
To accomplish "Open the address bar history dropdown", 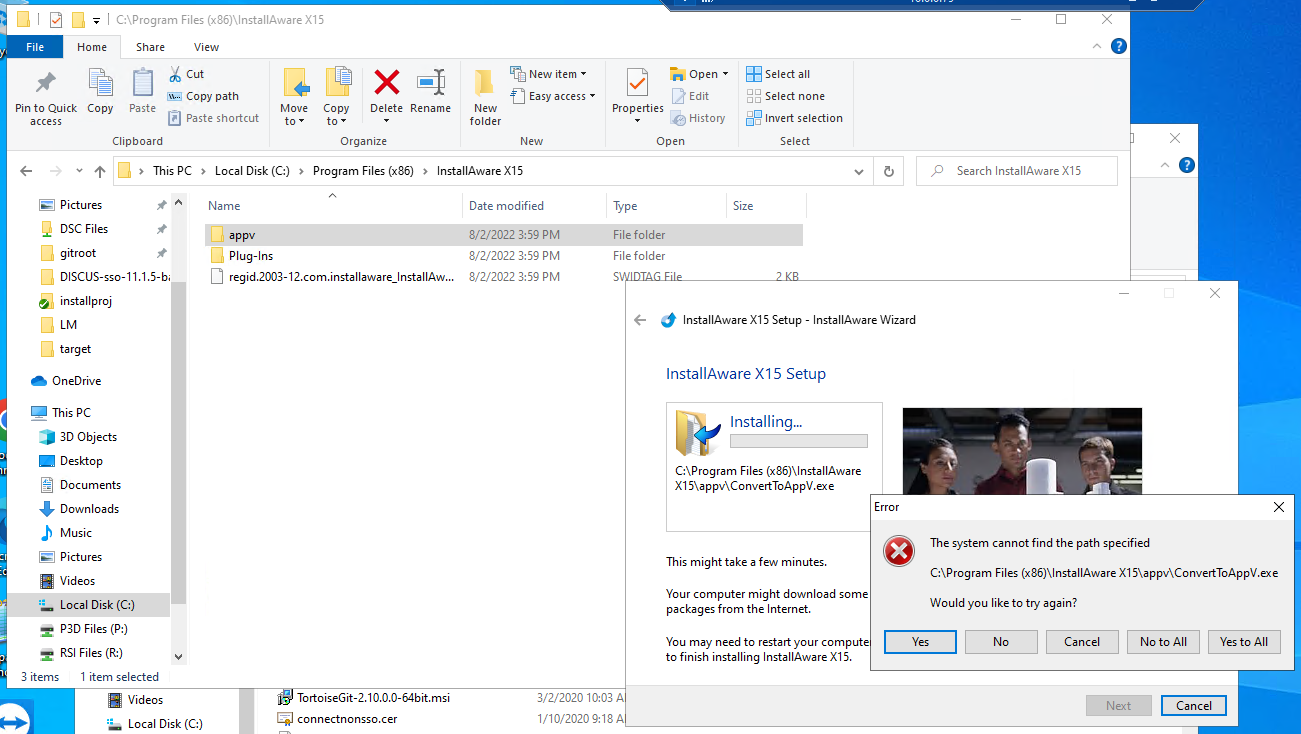I will [858, 171].
